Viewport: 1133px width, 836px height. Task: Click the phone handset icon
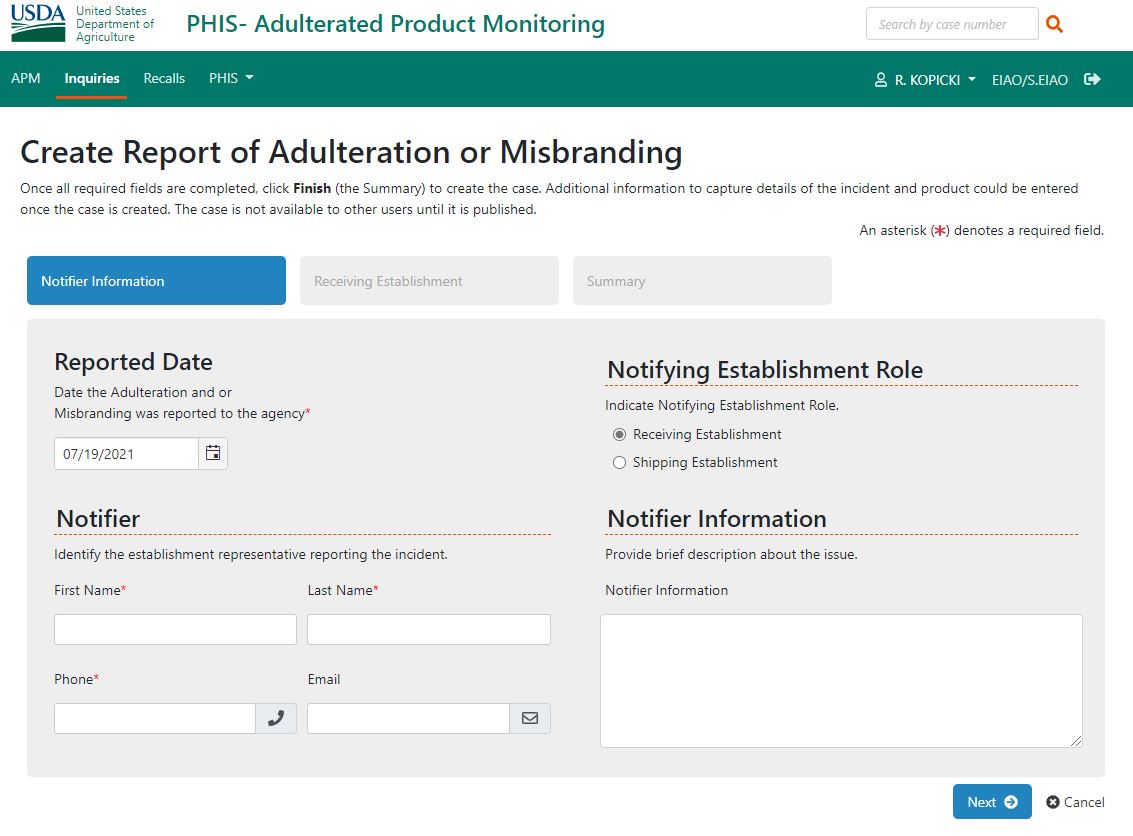pos(276,718)
